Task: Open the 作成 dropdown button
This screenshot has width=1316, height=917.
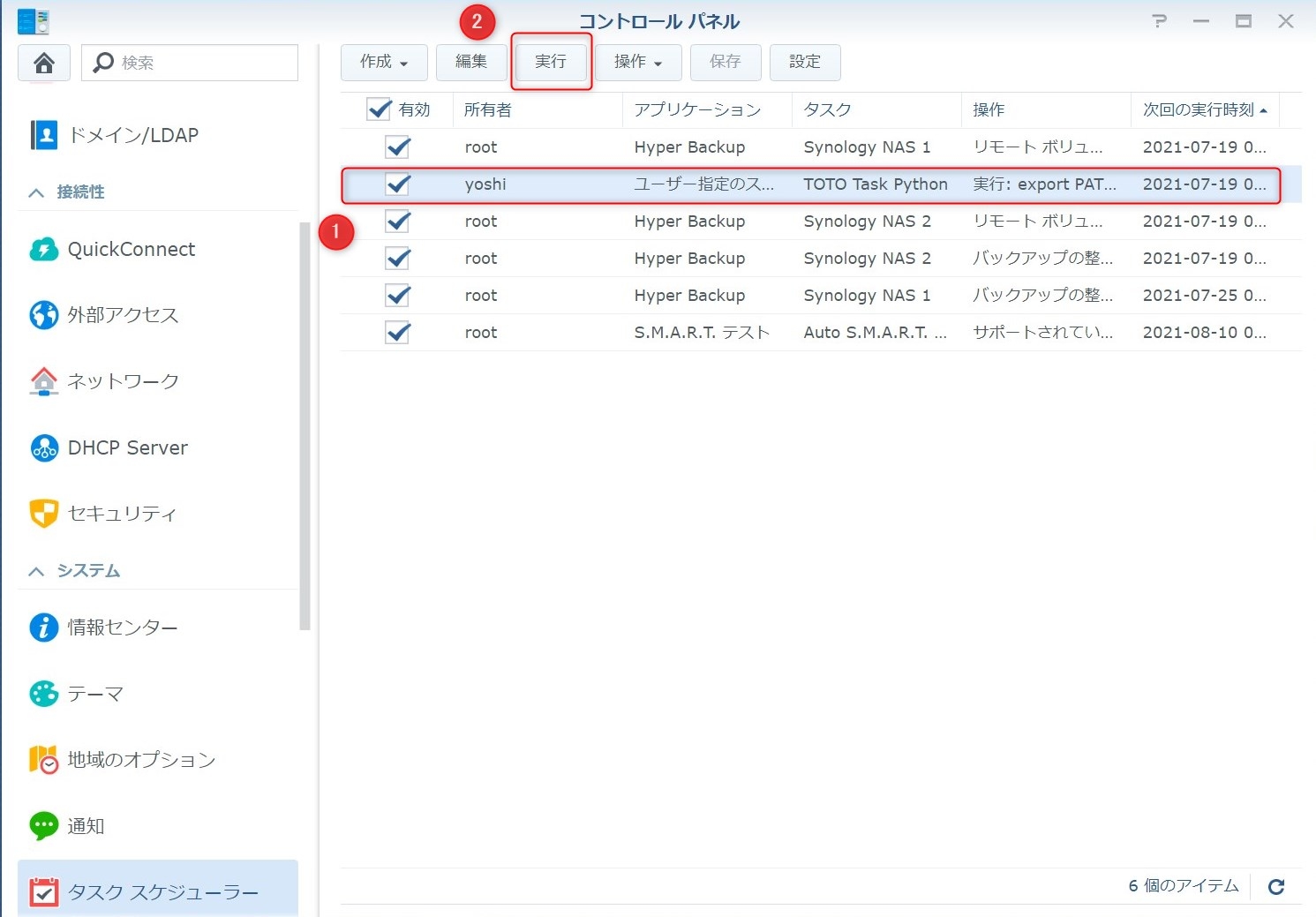Action: [384, 62]
